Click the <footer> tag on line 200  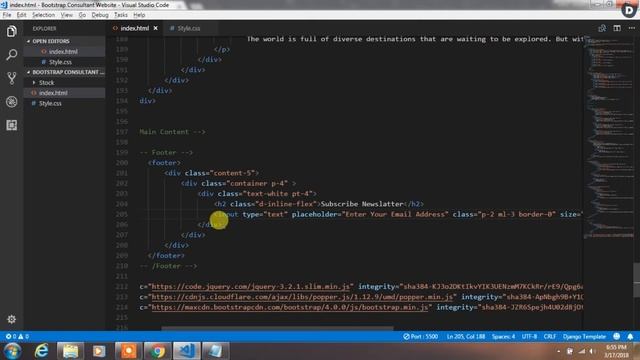click(x=164, y=163)
